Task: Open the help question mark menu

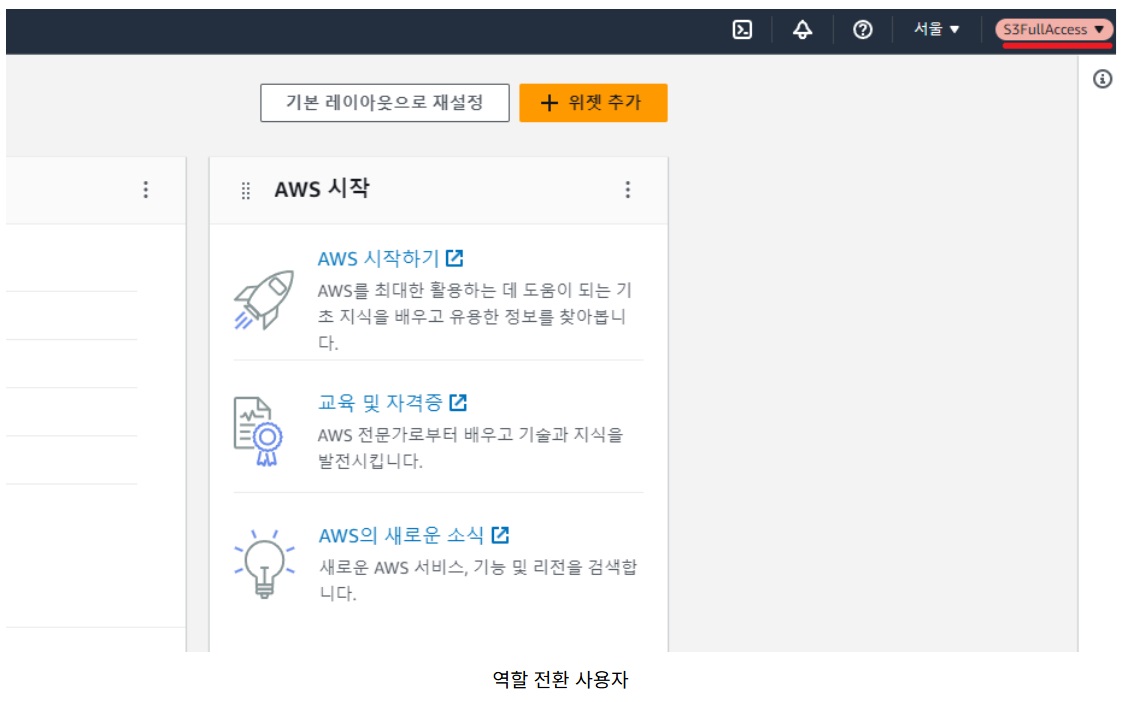Action: (x=862, y=30)
